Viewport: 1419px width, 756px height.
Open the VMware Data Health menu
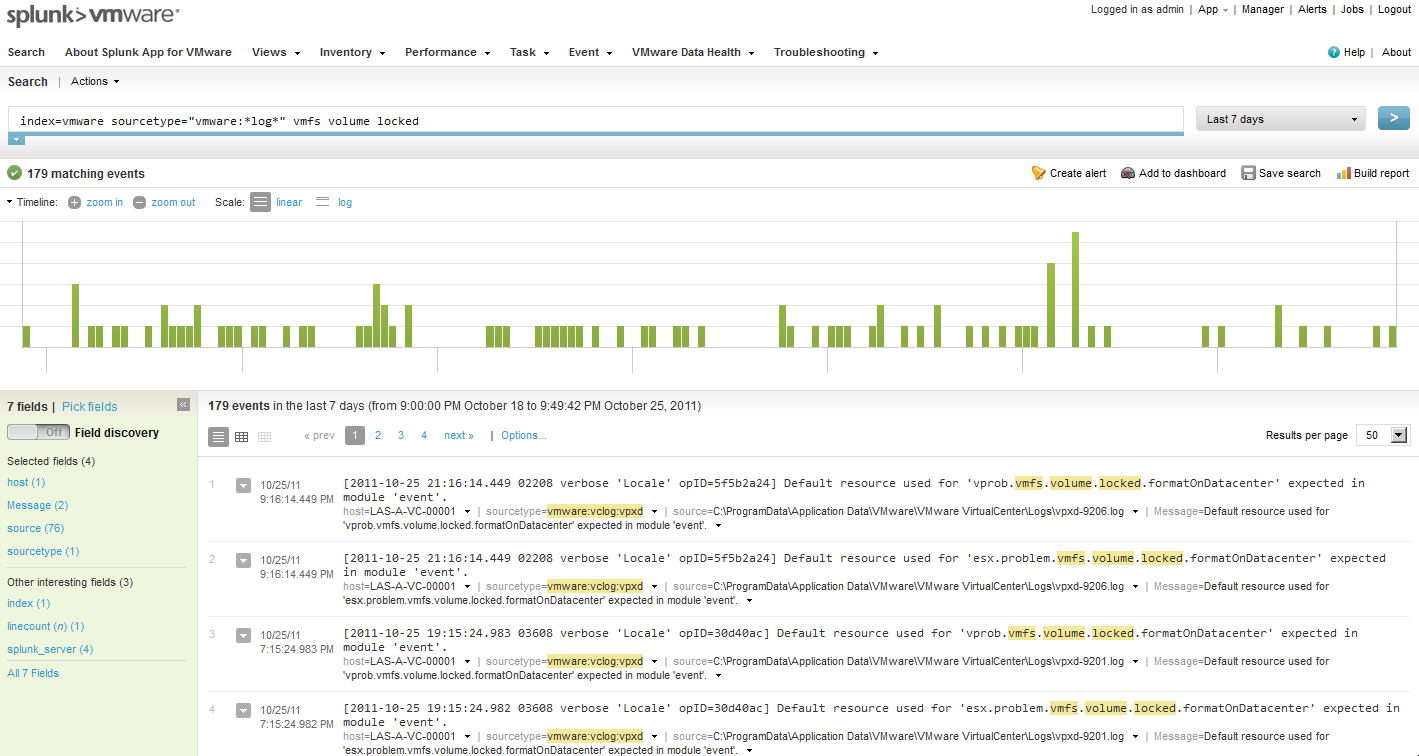pos(692,52)
